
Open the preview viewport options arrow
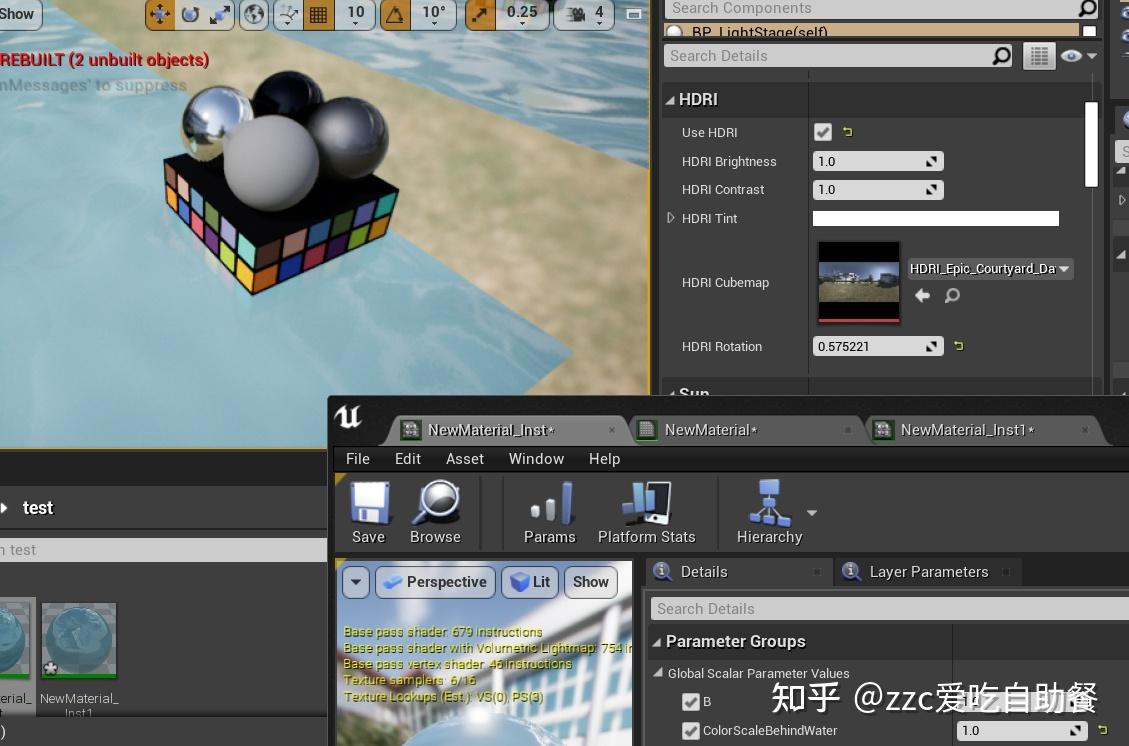point(356,582)
